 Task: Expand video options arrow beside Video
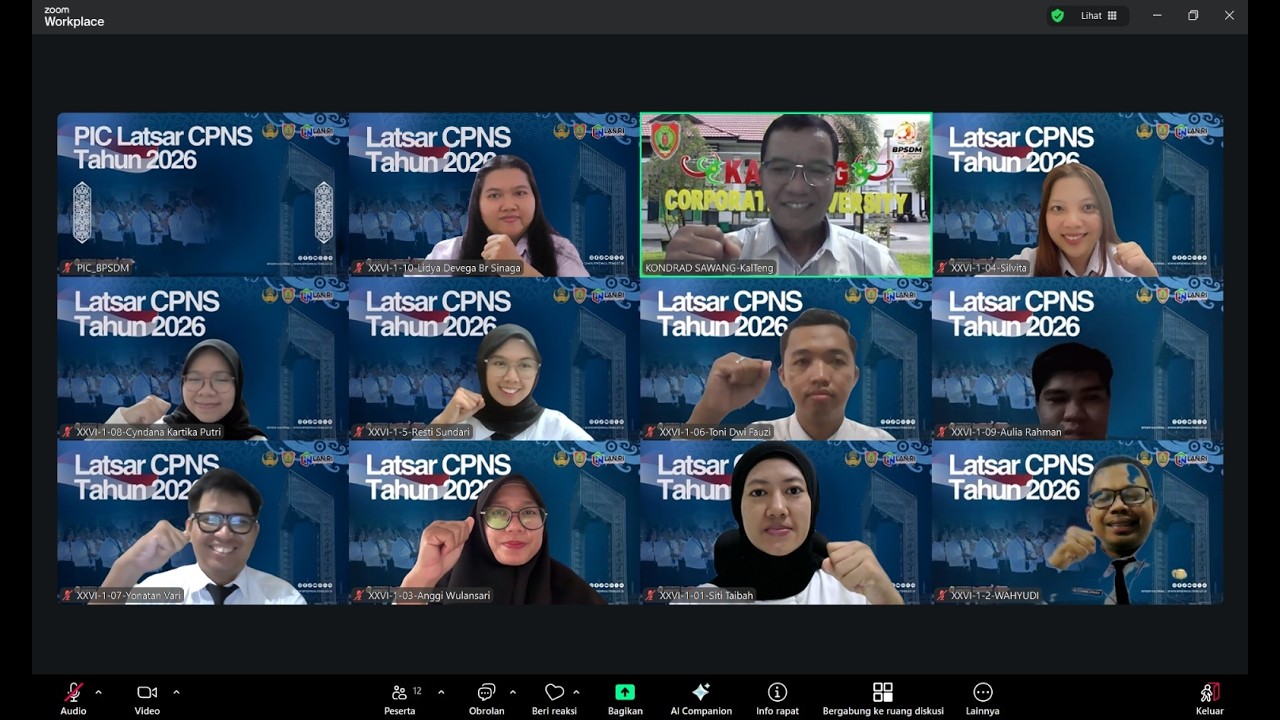(x=176, y=692)
